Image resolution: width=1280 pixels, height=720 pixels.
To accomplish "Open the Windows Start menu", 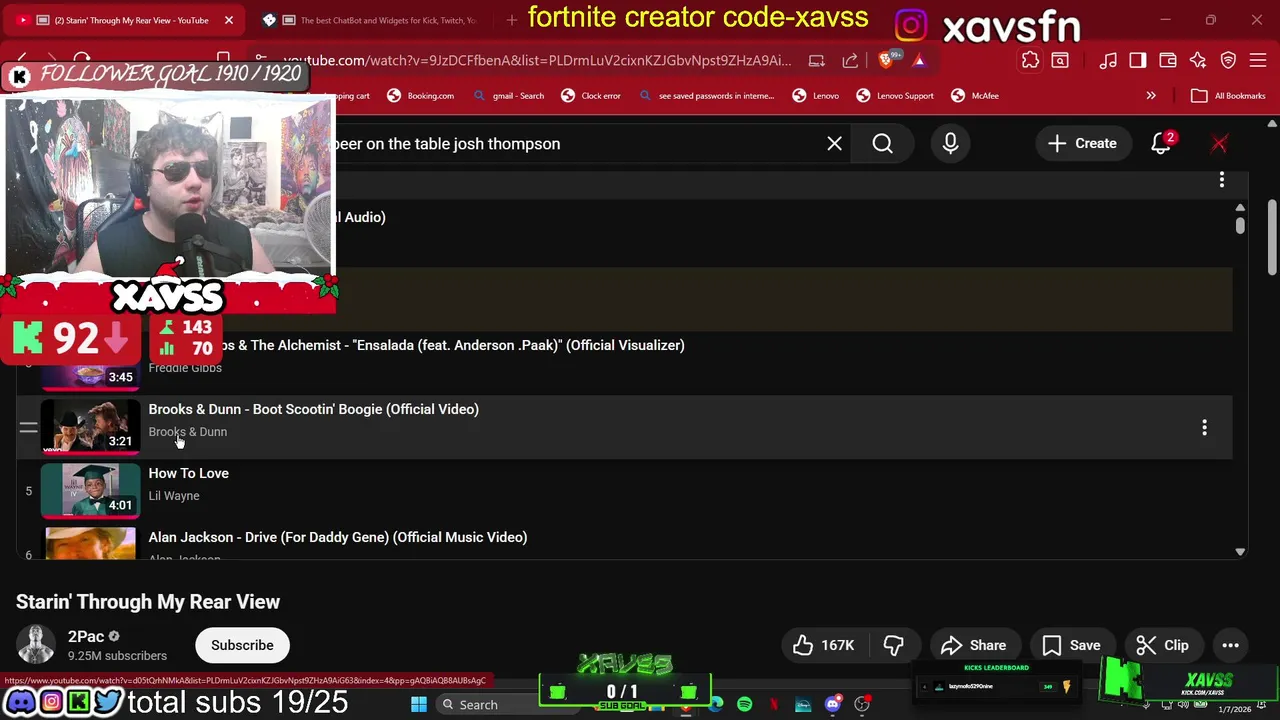I will 418,704.
